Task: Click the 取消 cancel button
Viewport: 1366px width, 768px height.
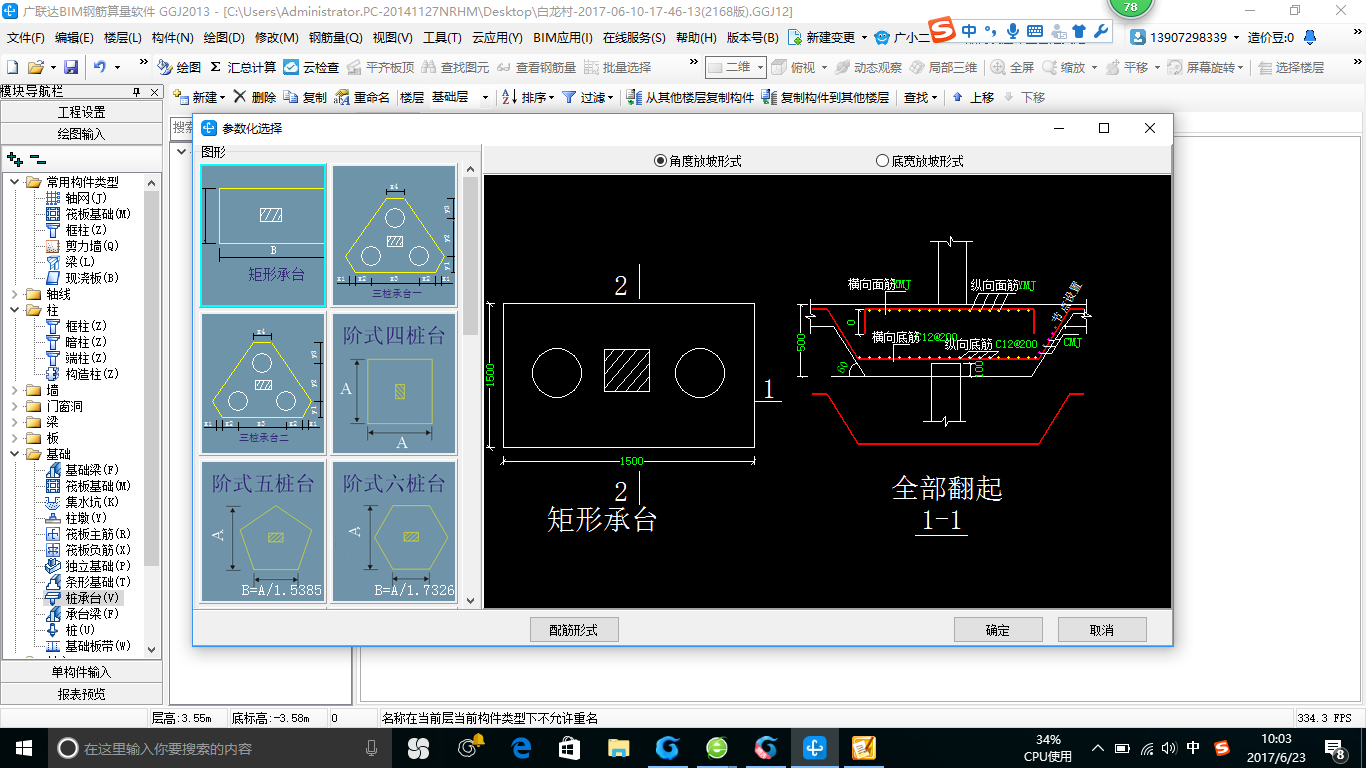Action: [1102, 630]
